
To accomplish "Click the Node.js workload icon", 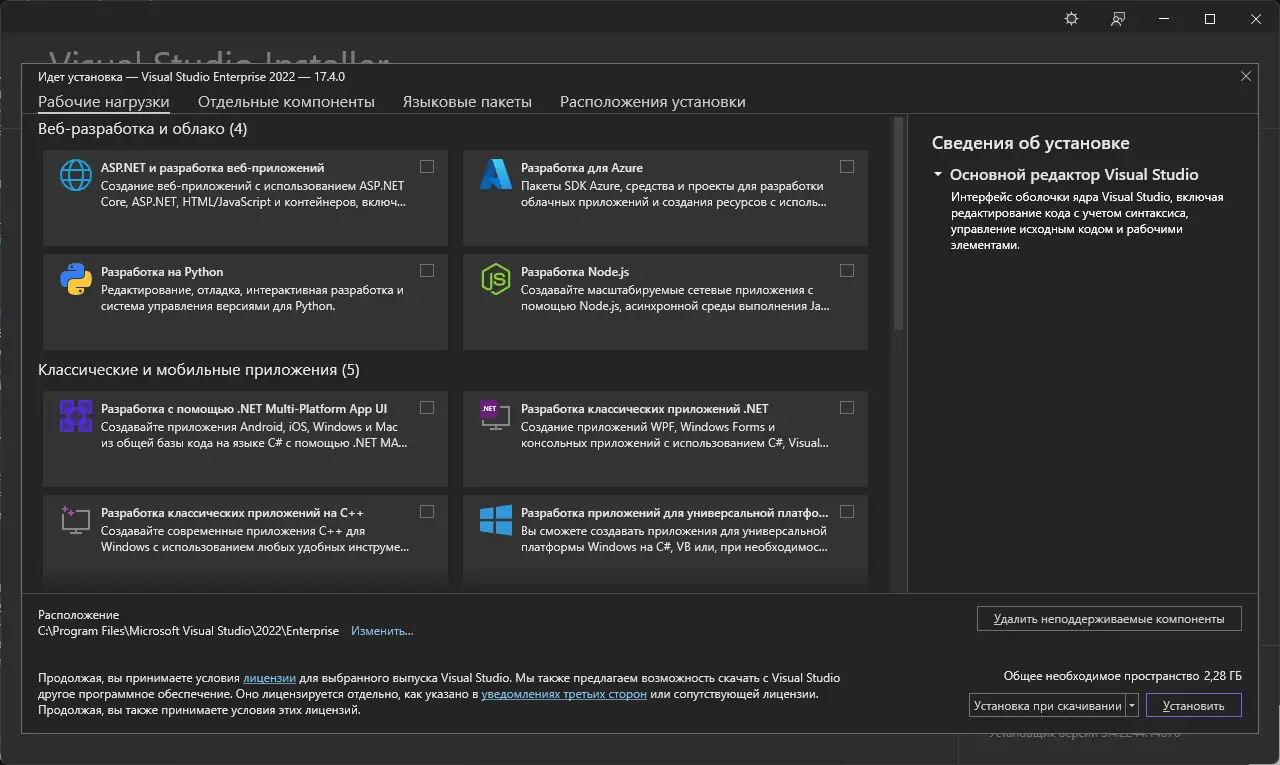I will (496, 279).
